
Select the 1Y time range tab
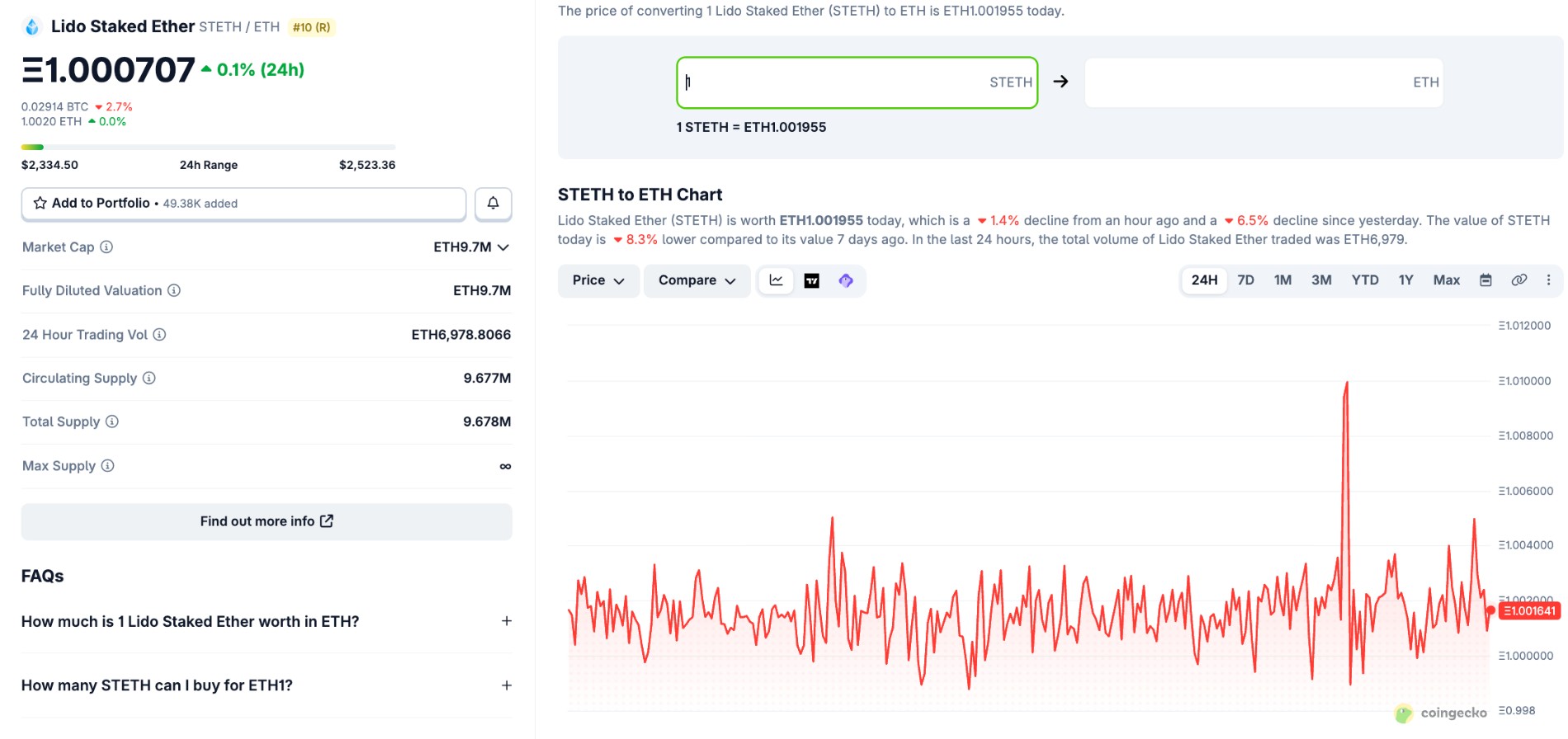tap(1405, 280)
